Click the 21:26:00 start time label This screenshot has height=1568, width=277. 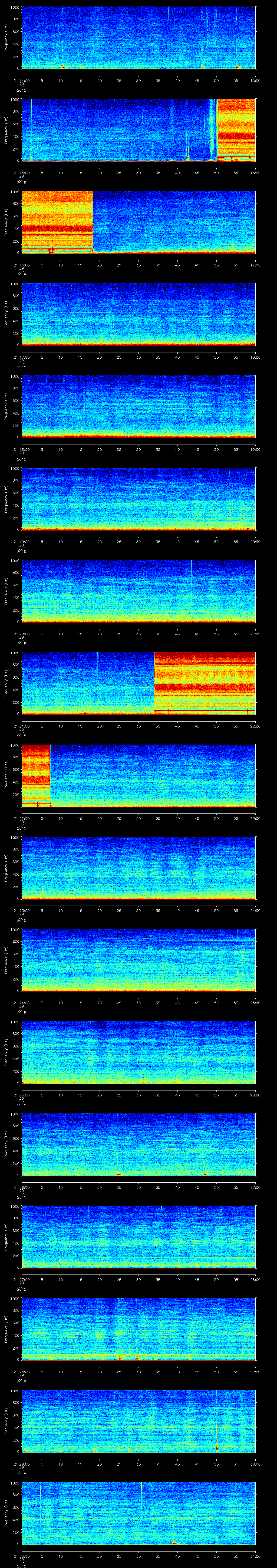[x=21, y=1187]
